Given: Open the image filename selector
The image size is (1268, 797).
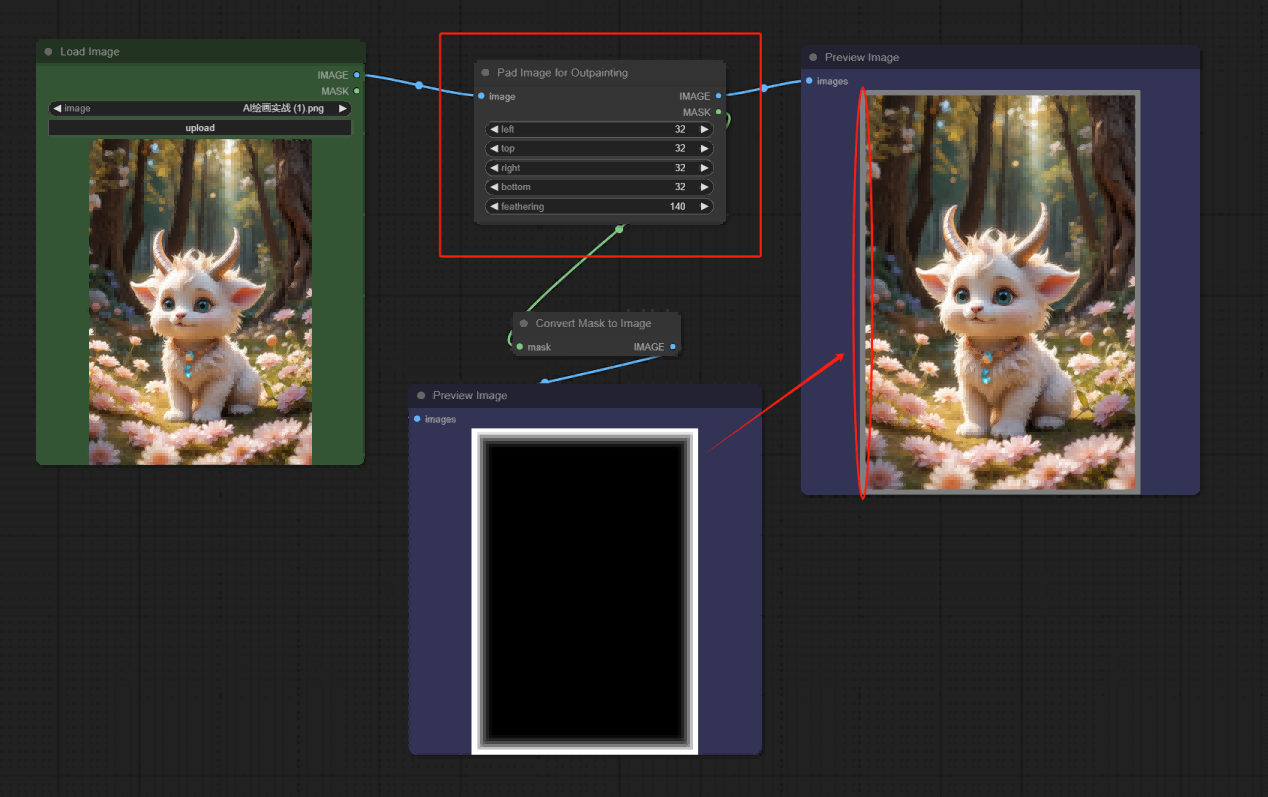Looking at the screenshot, I should (200, 108).
